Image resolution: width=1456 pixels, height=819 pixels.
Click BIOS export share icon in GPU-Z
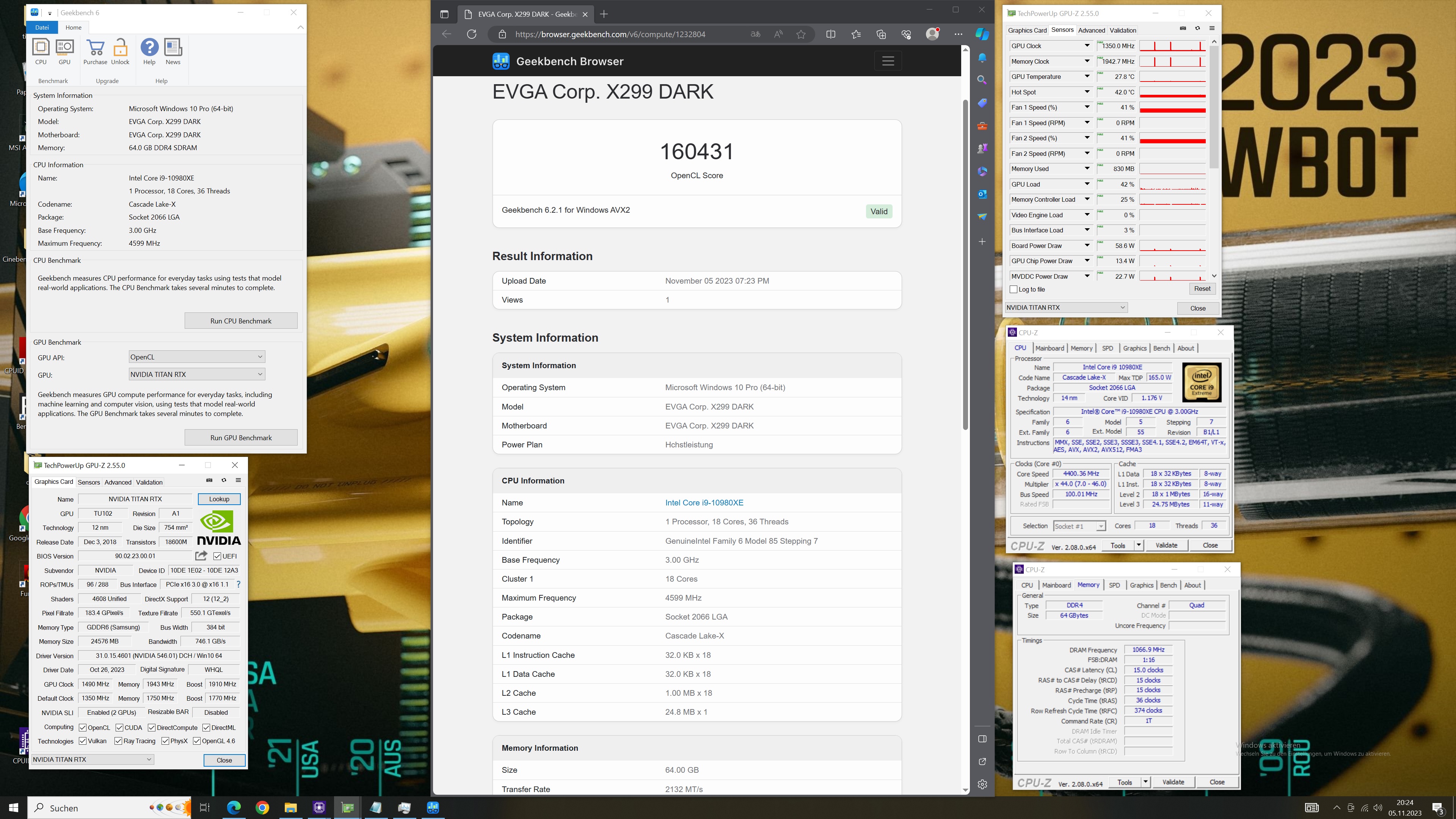coord(201,555)
